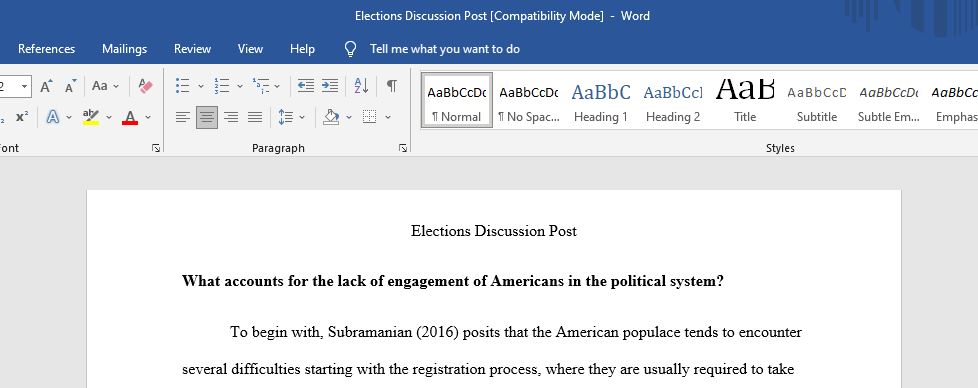Viewport: 978px width, 388px height.
Task: Click the Increase Indent icon
Action: (x=330, y=85)
